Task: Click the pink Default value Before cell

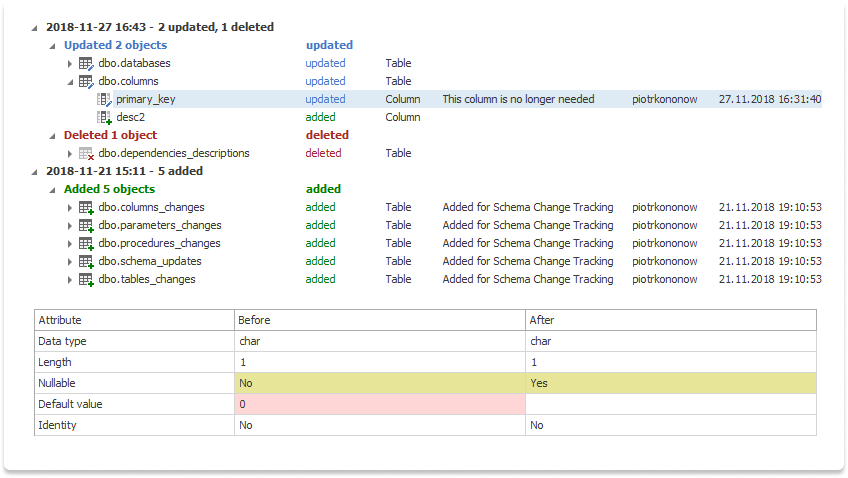Action: pos(379,404)
